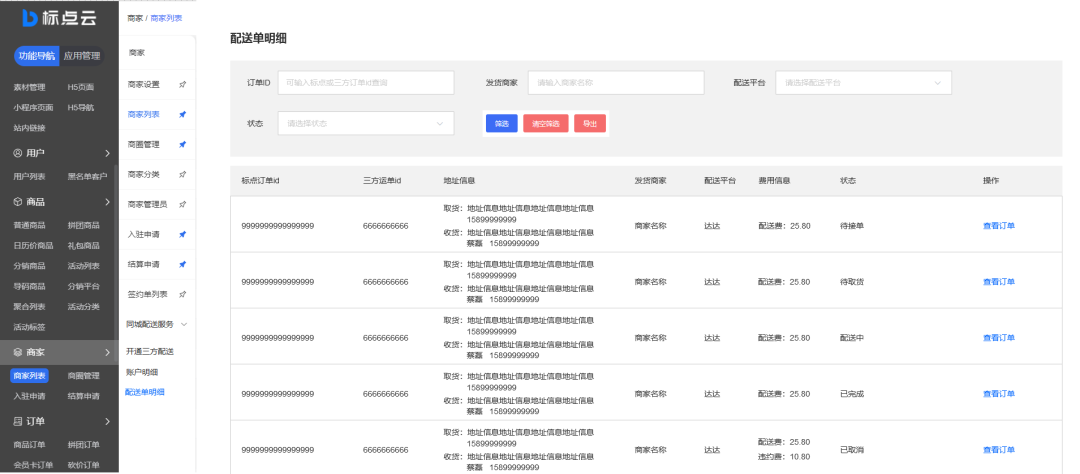Open 拼团商品 in sidebar
Viewport: 1080px width, 474px height.
[x=83, y=225]
